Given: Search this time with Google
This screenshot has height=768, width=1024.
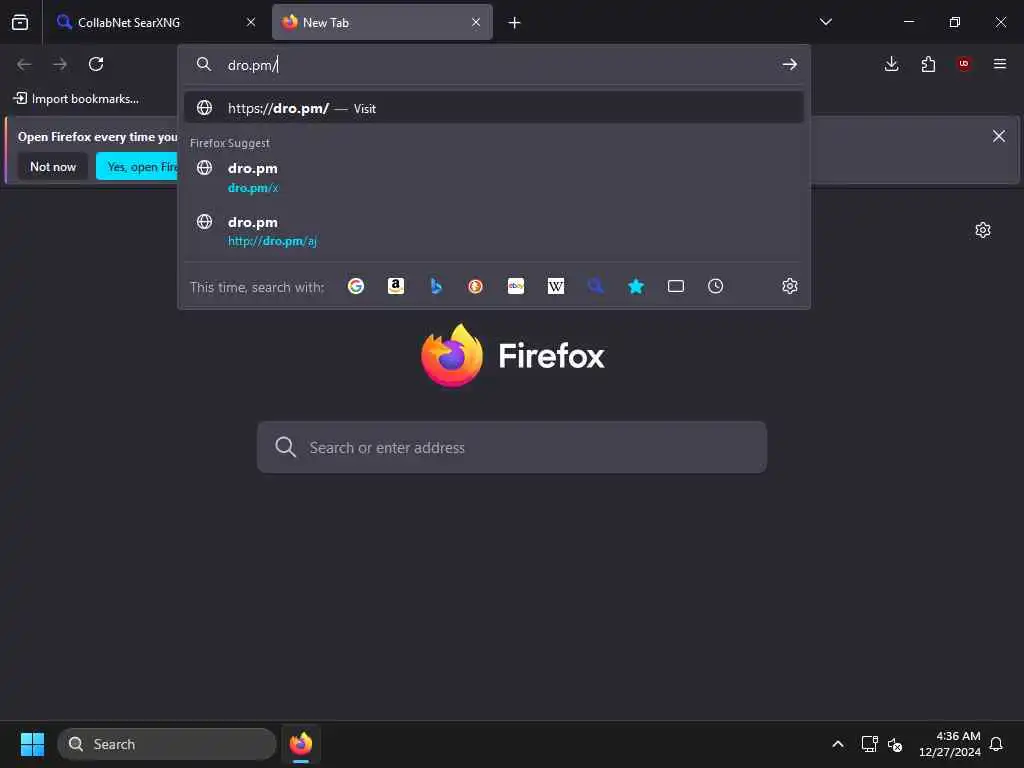Looking at the screenshot, I should point(356,286).
